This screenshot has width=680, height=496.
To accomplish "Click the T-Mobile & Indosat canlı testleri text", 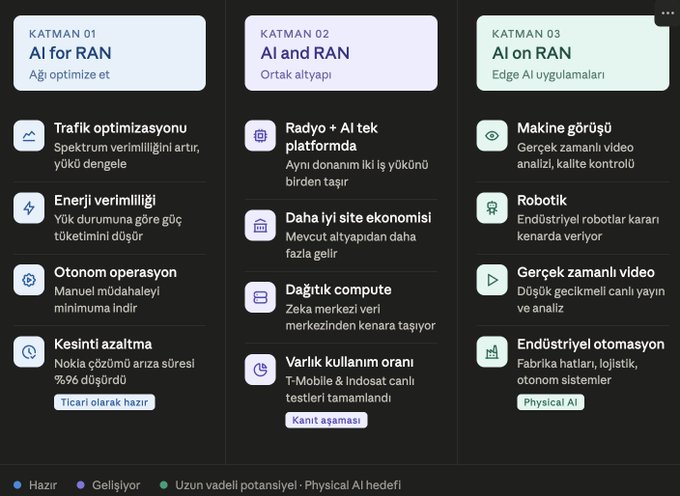I will coord(350,389).
